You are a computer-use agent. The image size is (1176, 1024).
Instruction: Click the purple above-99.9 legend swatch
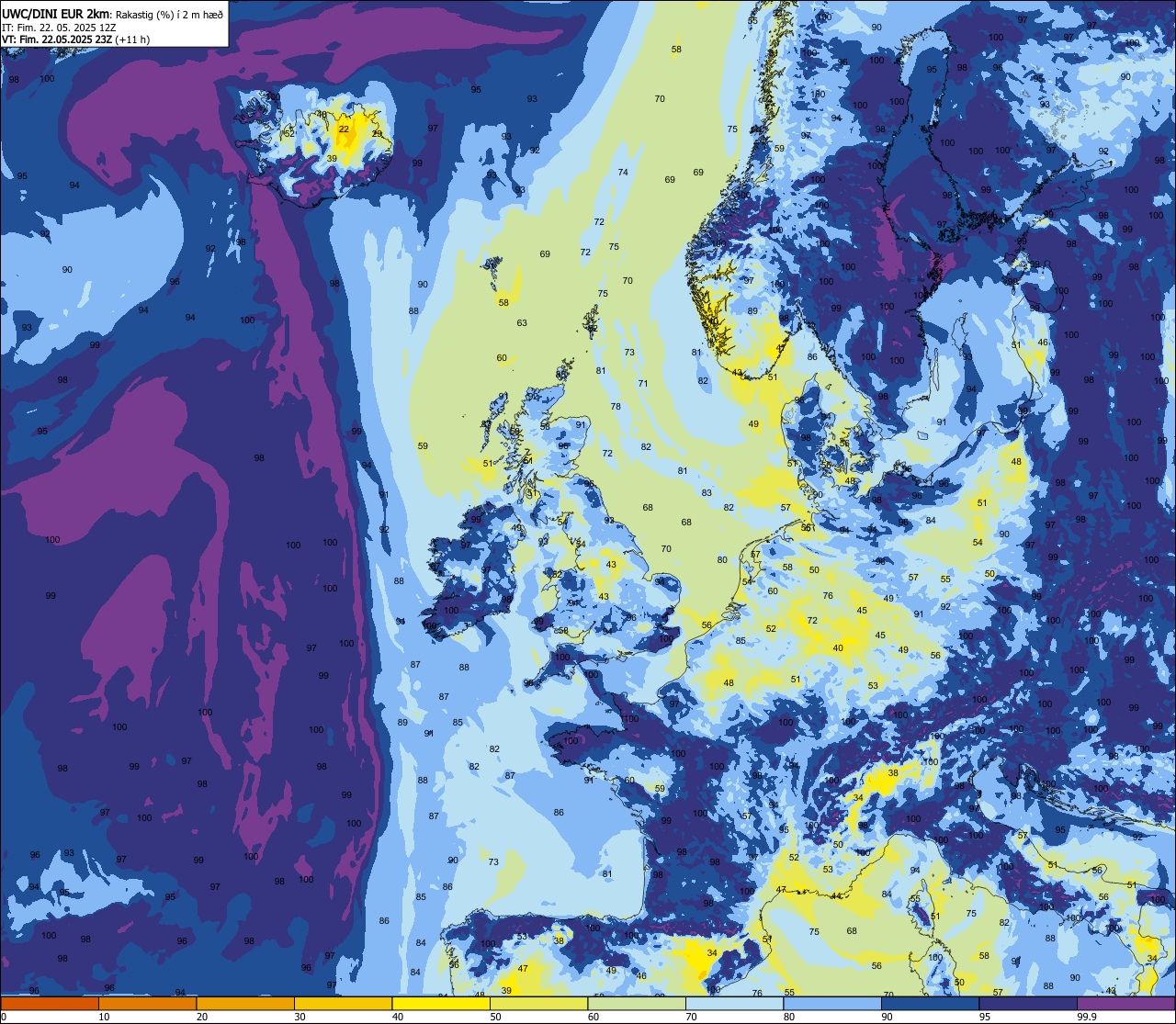tap(1125, 1003)
